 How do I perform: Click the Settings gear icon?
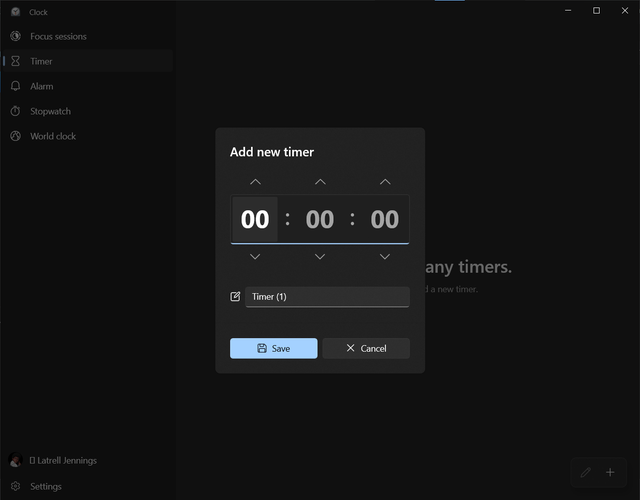coord(16,486)
